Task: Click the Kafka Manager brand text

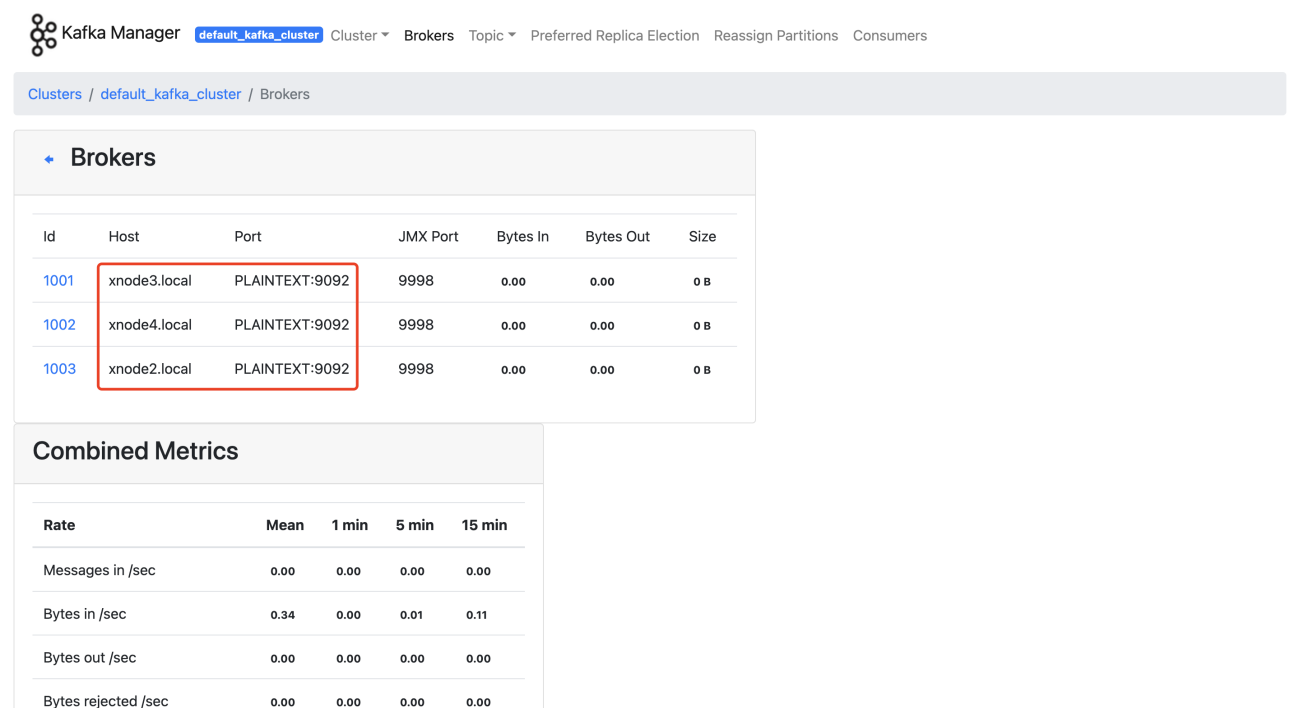Action: tap(121, 33)
